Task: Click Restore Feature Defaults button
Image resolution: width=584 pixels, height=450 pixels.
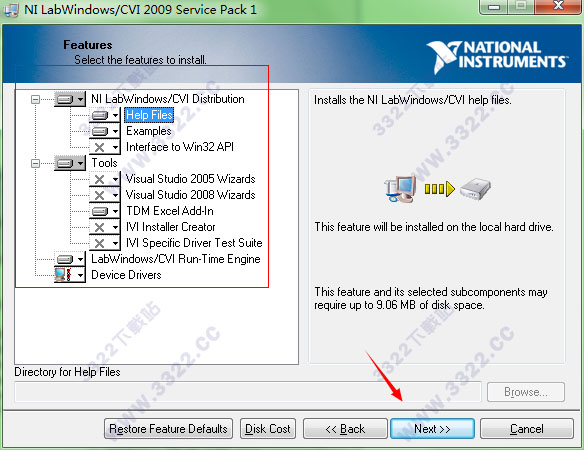Action: pyautogui.click(x=168, y=429)
